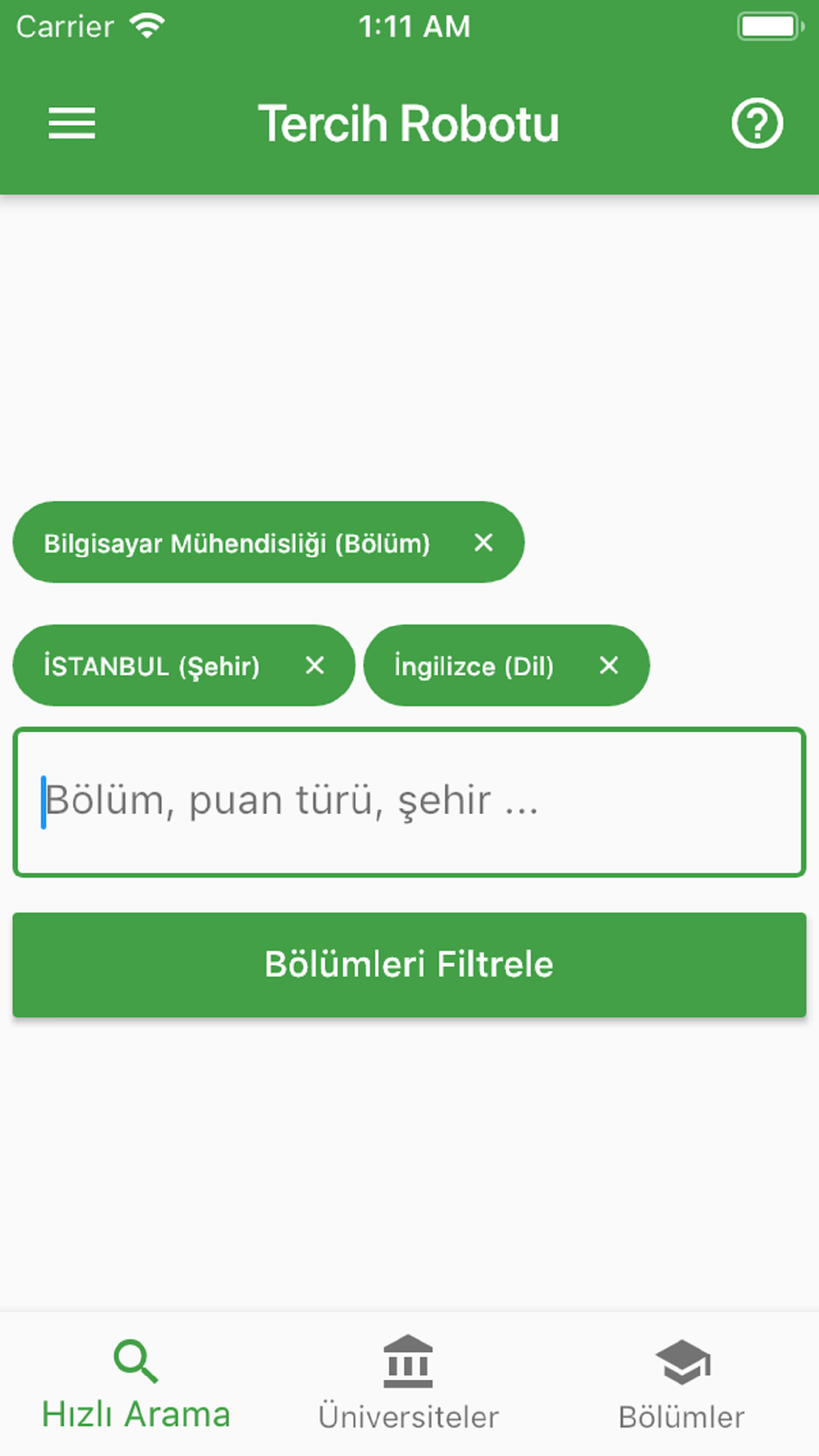Image resolution: width=819 pixels, height=1456 pixels.
Task: Remove the İSTANBUL şehir filter chip
Action: 314,665
